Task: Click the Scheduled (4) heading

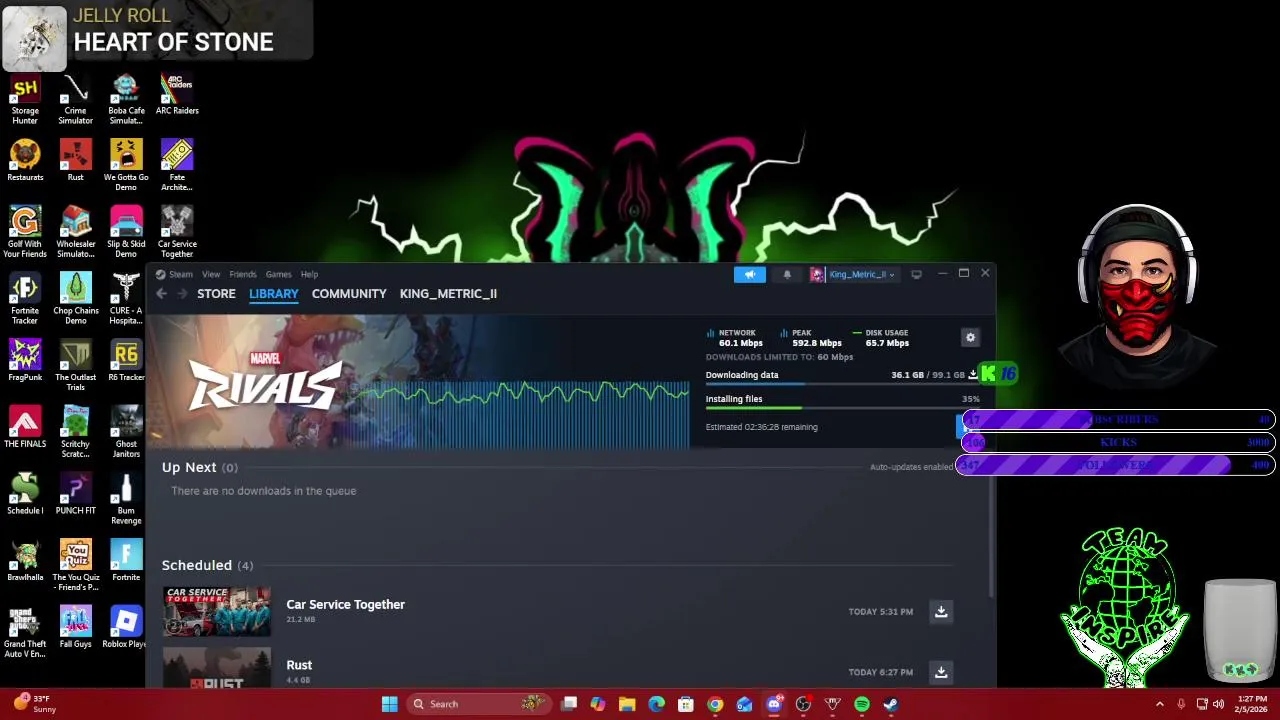Action: (x=207, y=565)
